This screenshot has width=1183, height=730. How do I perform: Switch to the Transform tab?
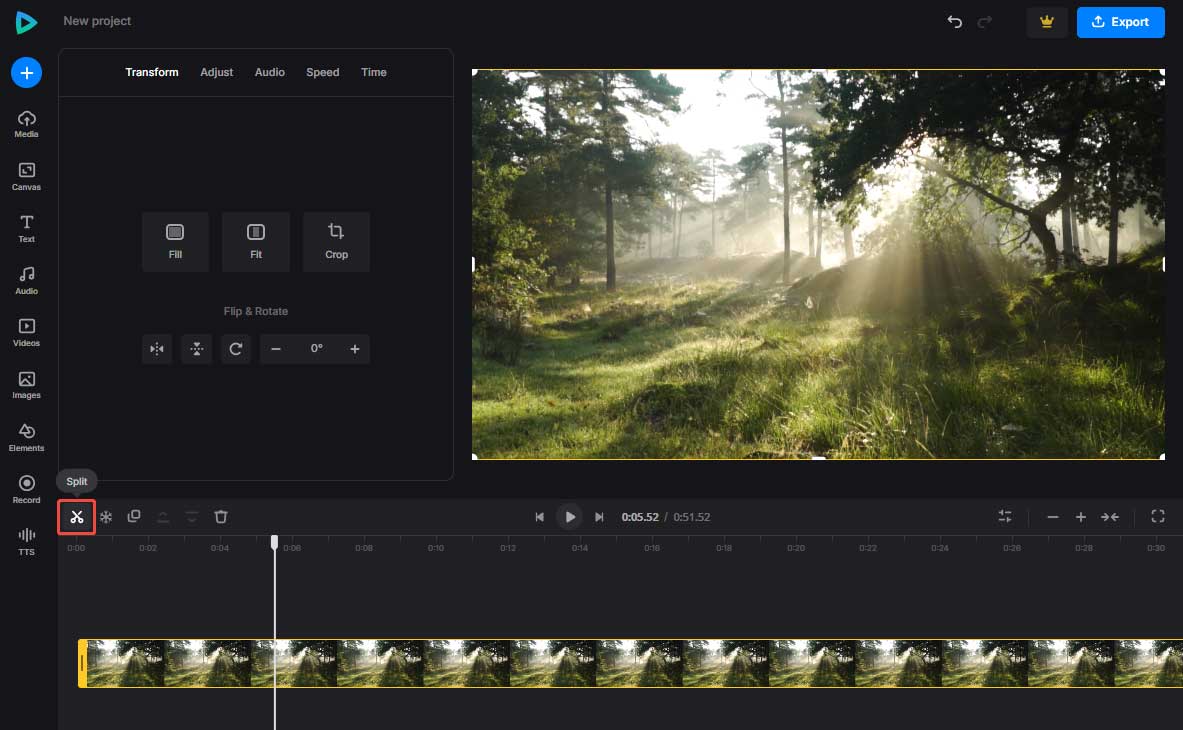(152, 72)
